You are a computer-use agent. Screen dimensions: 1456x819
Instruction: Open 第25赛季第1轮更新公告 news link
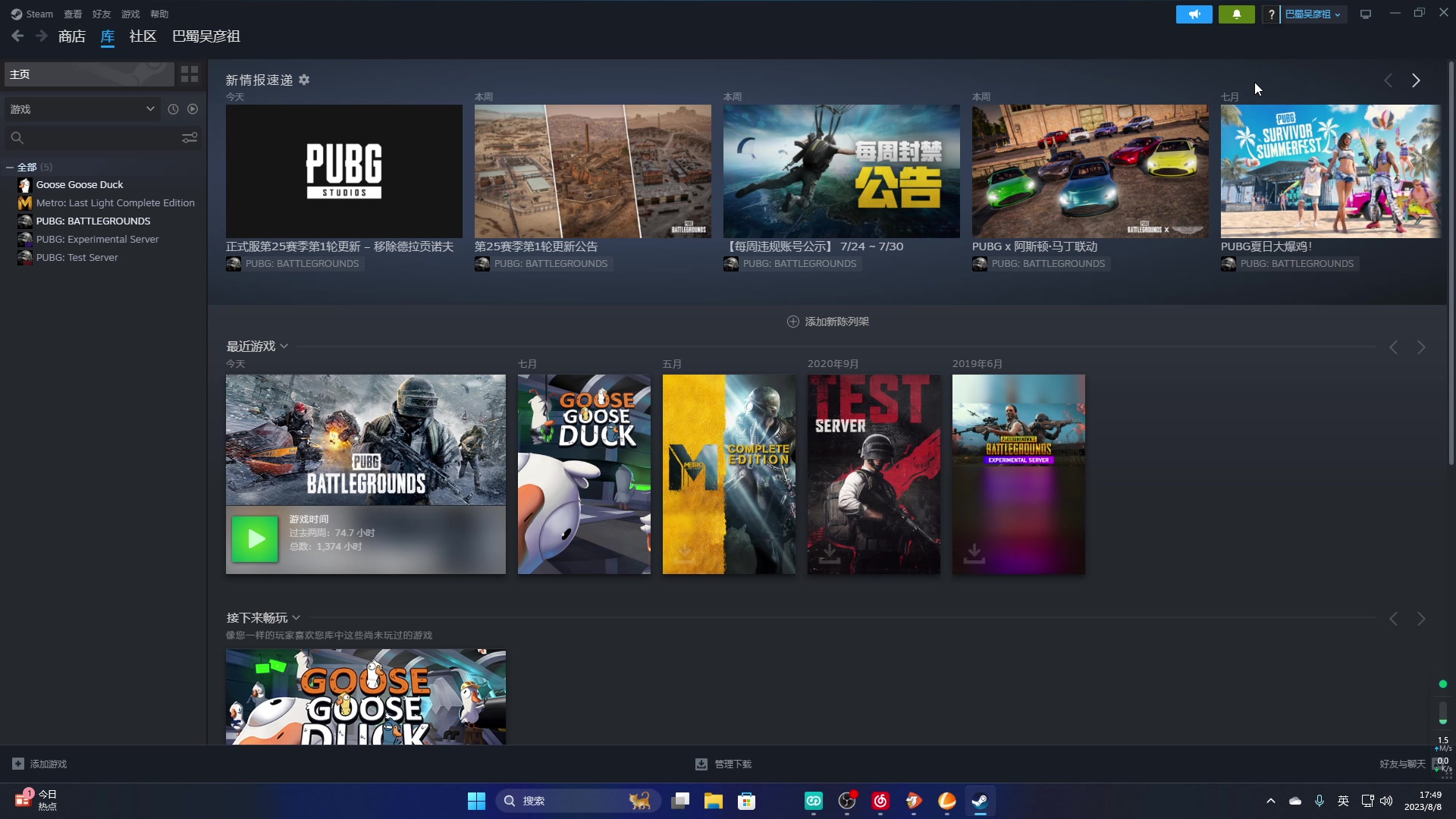click(x=536, y=246)
